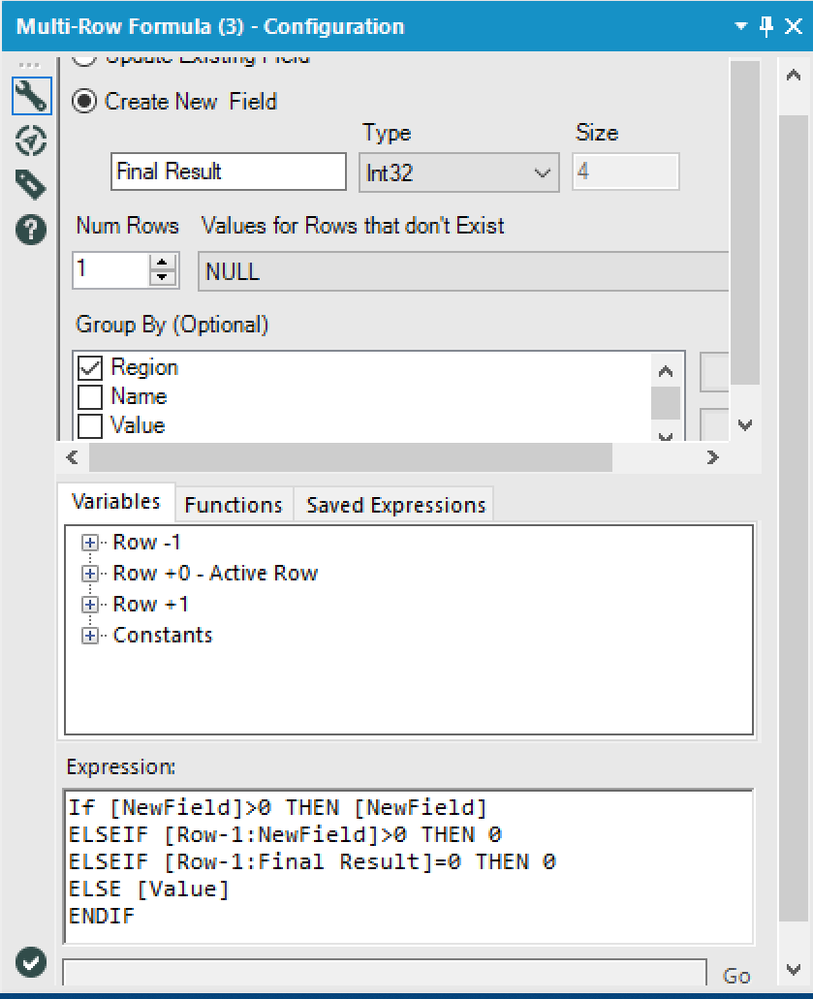
Task: Open the title bar dropdown arrow menu
Action: tap(741, 27)
